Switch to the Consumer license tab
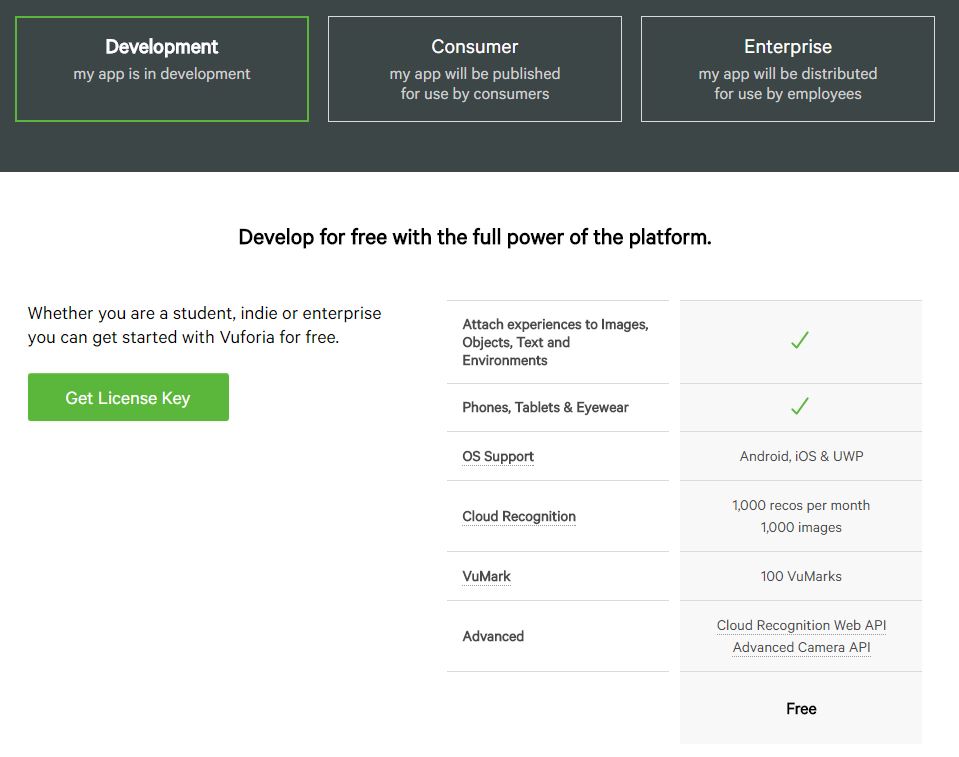 pos(475,69)
